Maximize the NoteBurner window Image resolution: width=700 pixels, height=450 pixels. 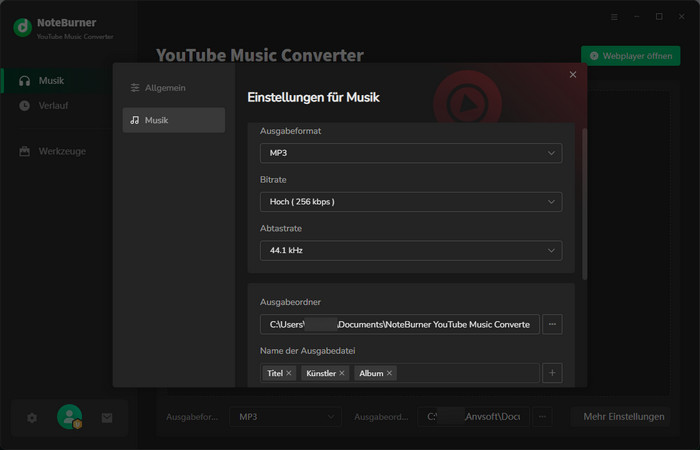tap(659, 17)
